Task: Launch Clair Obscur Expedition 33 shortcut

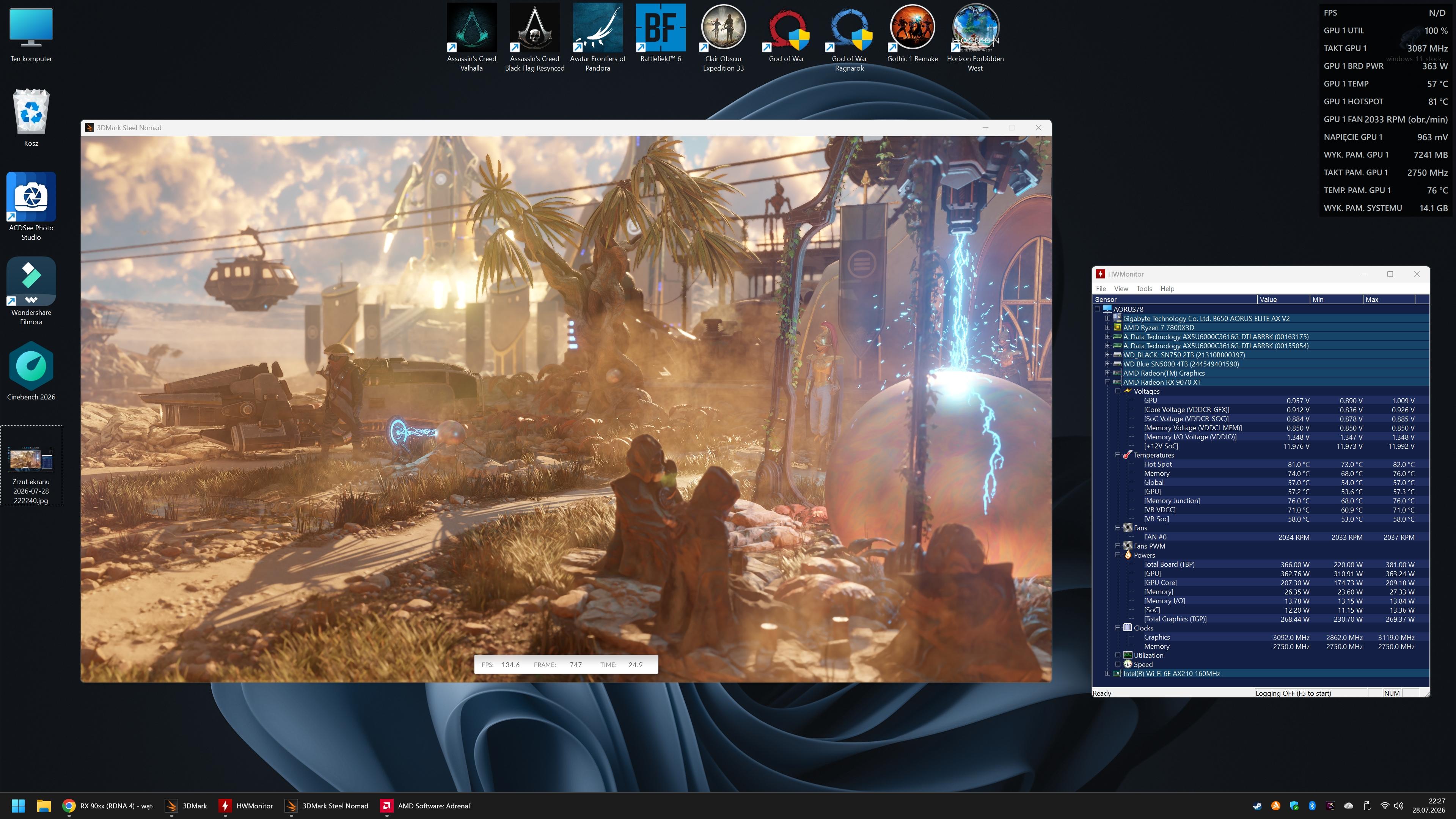Action: tap(723, 38)
